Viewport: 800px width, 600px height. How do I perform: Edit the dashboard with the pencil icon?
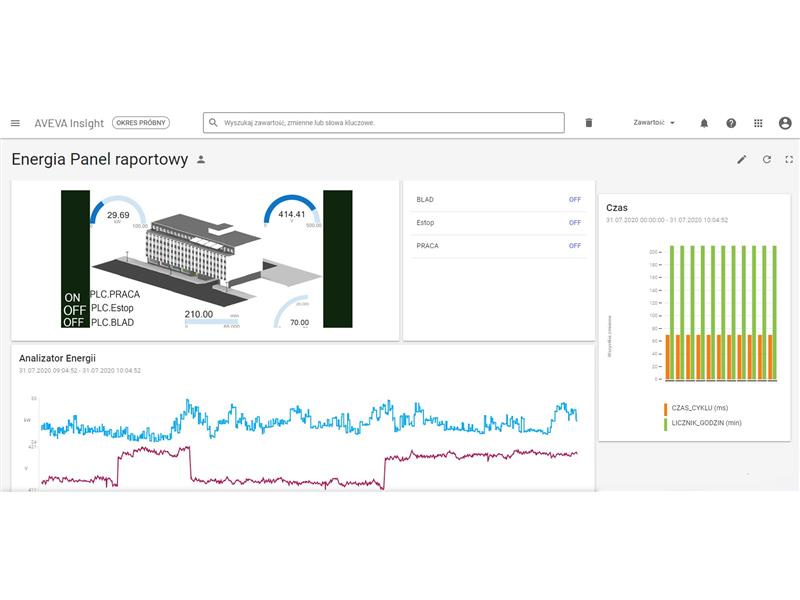click(742, 160)
